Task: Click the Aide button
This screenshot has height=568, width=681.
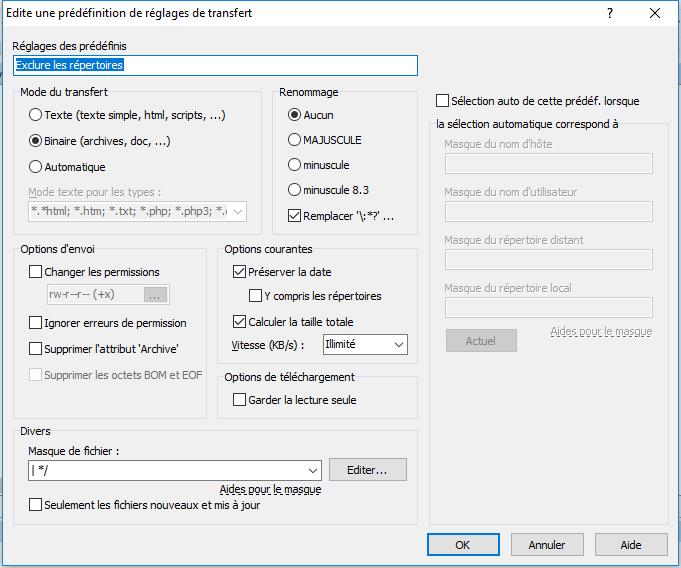Action: point(631,545)
